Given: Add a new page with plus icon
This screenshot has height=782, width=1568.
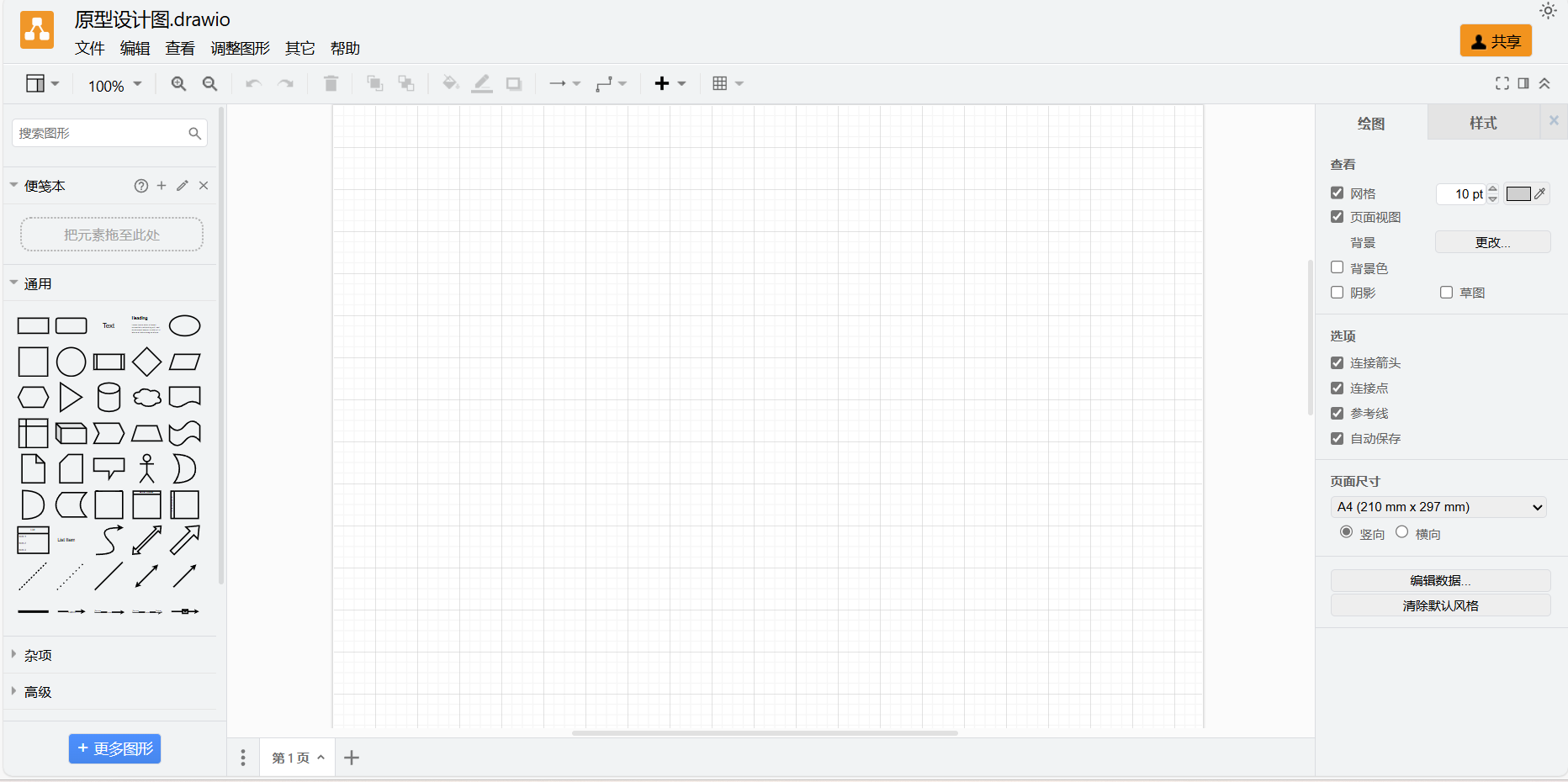Looking at the screenshot, I should tap(352, 758).
